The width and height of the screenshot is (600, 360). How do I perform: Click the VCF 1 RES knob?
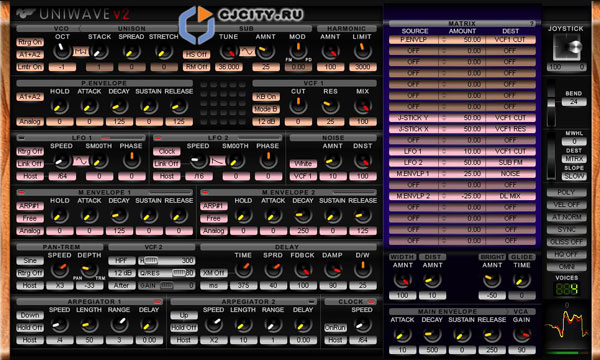(330, 106)
